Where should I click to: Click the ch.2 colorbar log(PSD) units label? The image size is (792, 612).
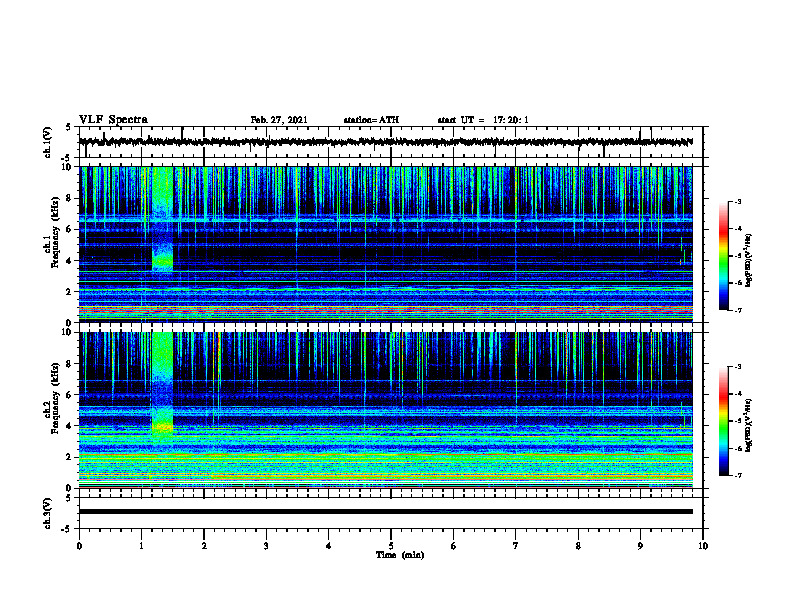pyautogui.click(x=749, y=425)
